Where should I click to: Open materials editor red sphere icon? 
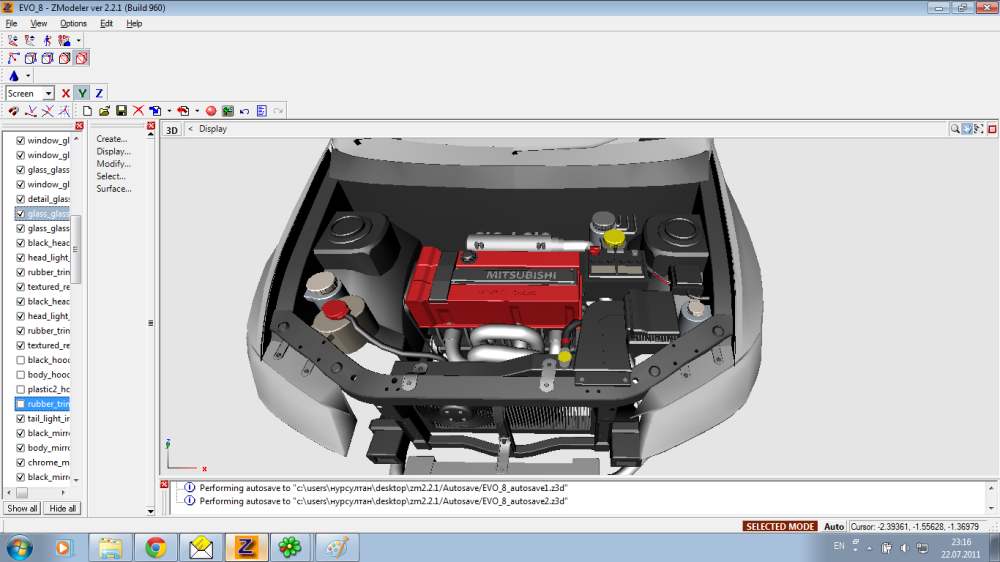click(211, 111)
